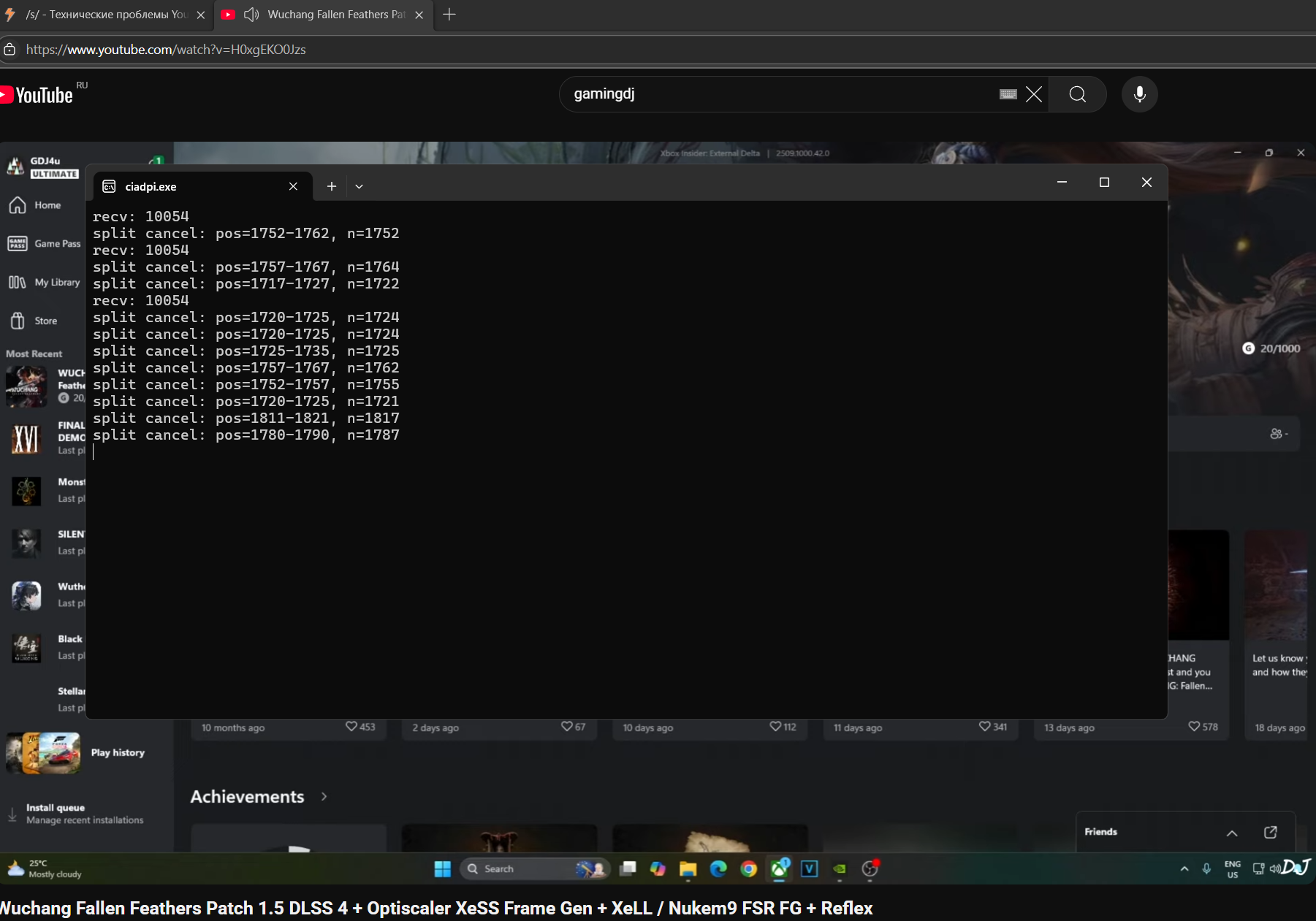Click the browser address bar URL

pyautogui.click(x=166, y=50)
